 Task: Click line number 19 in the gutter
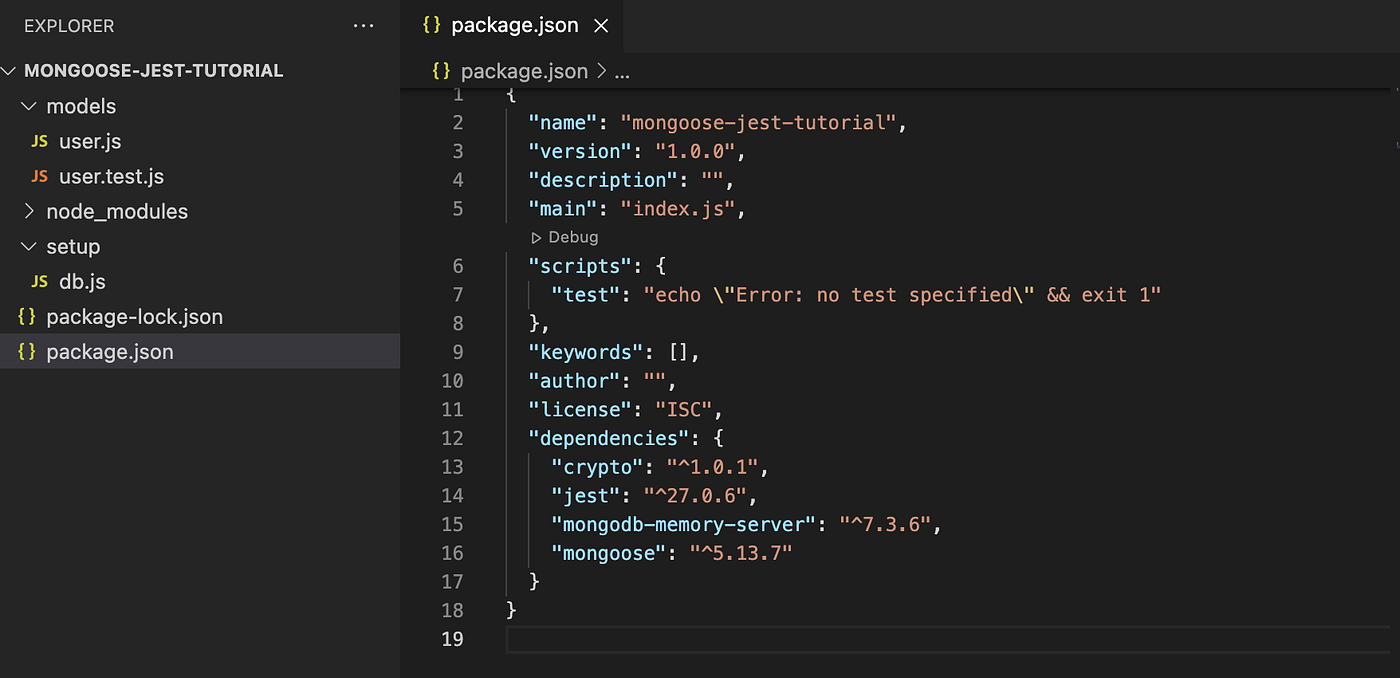pyautogui.click(x=452, y=640)
